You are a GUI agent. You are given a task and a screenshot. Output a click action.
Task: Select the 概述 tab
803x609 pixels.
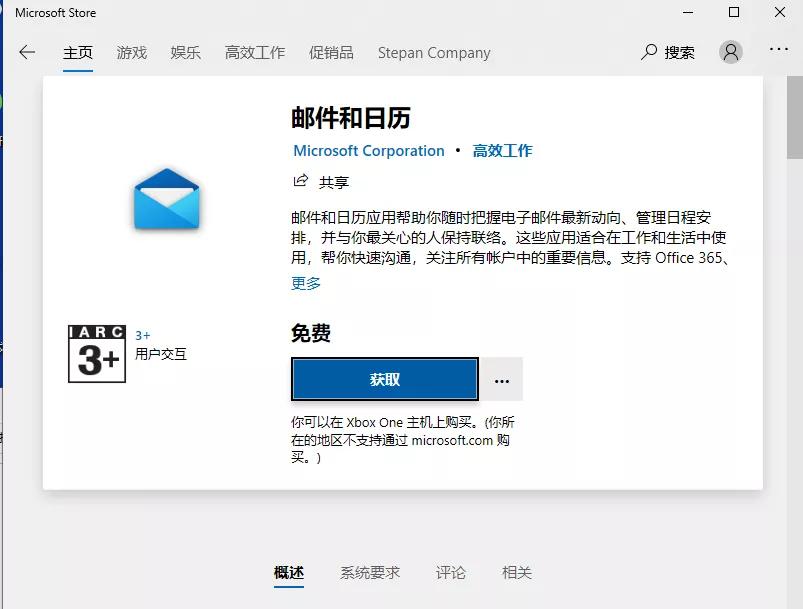[288, 573]
